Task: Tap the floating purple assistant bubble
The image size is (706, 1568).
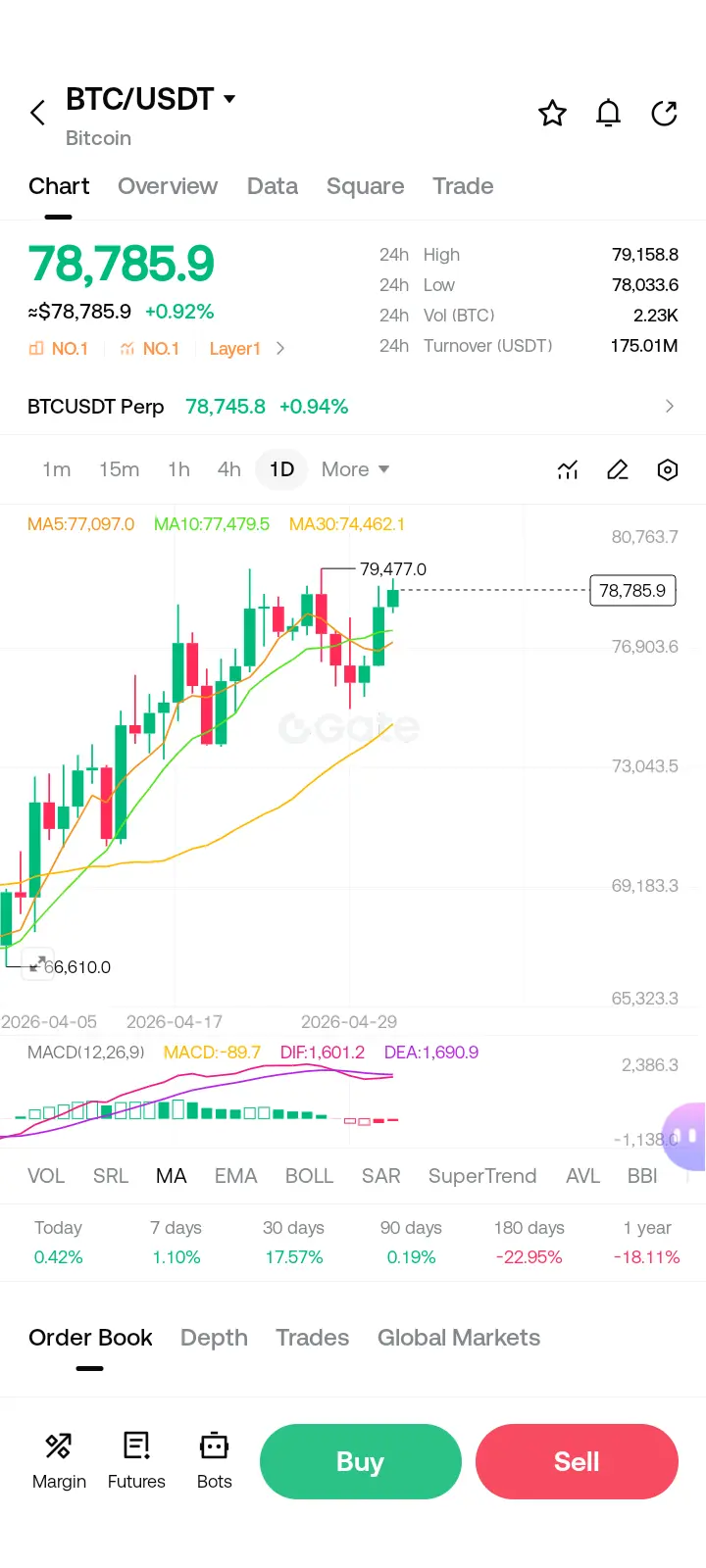Action: 685,1137
